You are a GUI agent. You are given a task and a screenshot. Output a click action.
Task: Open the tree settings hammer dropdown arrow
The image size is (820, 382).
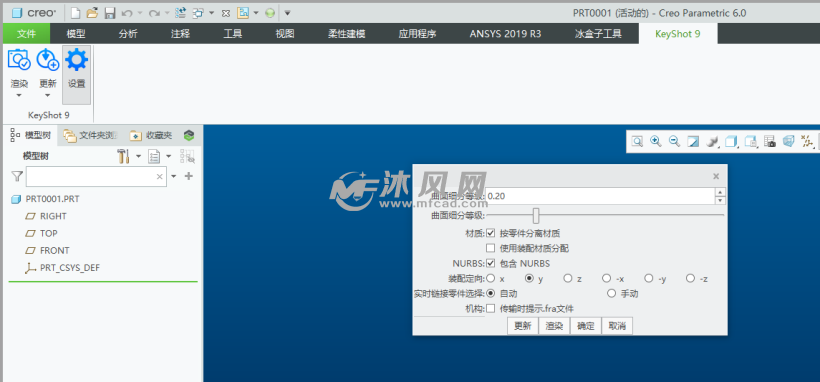pos(139,156)
